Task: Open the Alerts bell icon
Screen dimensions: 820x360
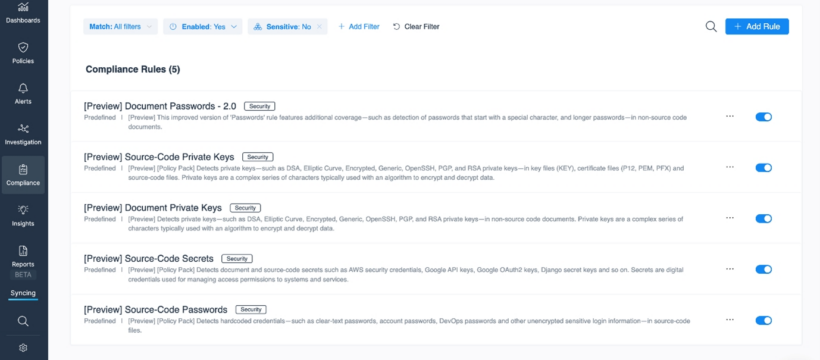Action: tap(23, 88)
